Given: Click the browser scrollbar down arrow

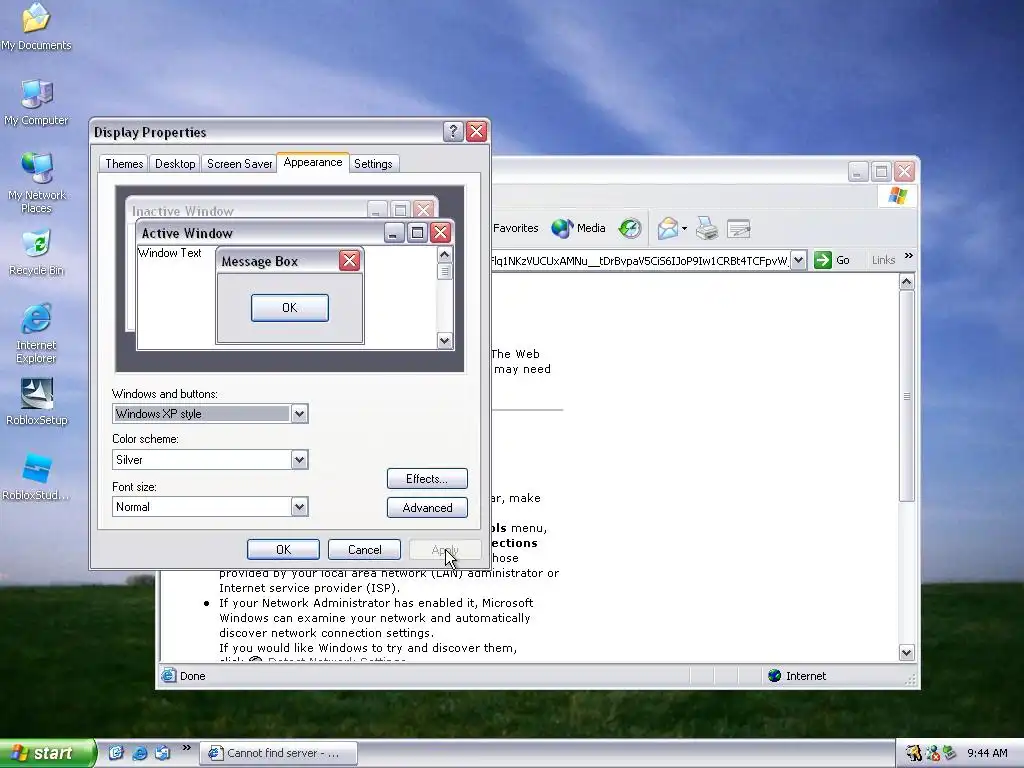Looking at the screenshot, I should click(906, 652).
